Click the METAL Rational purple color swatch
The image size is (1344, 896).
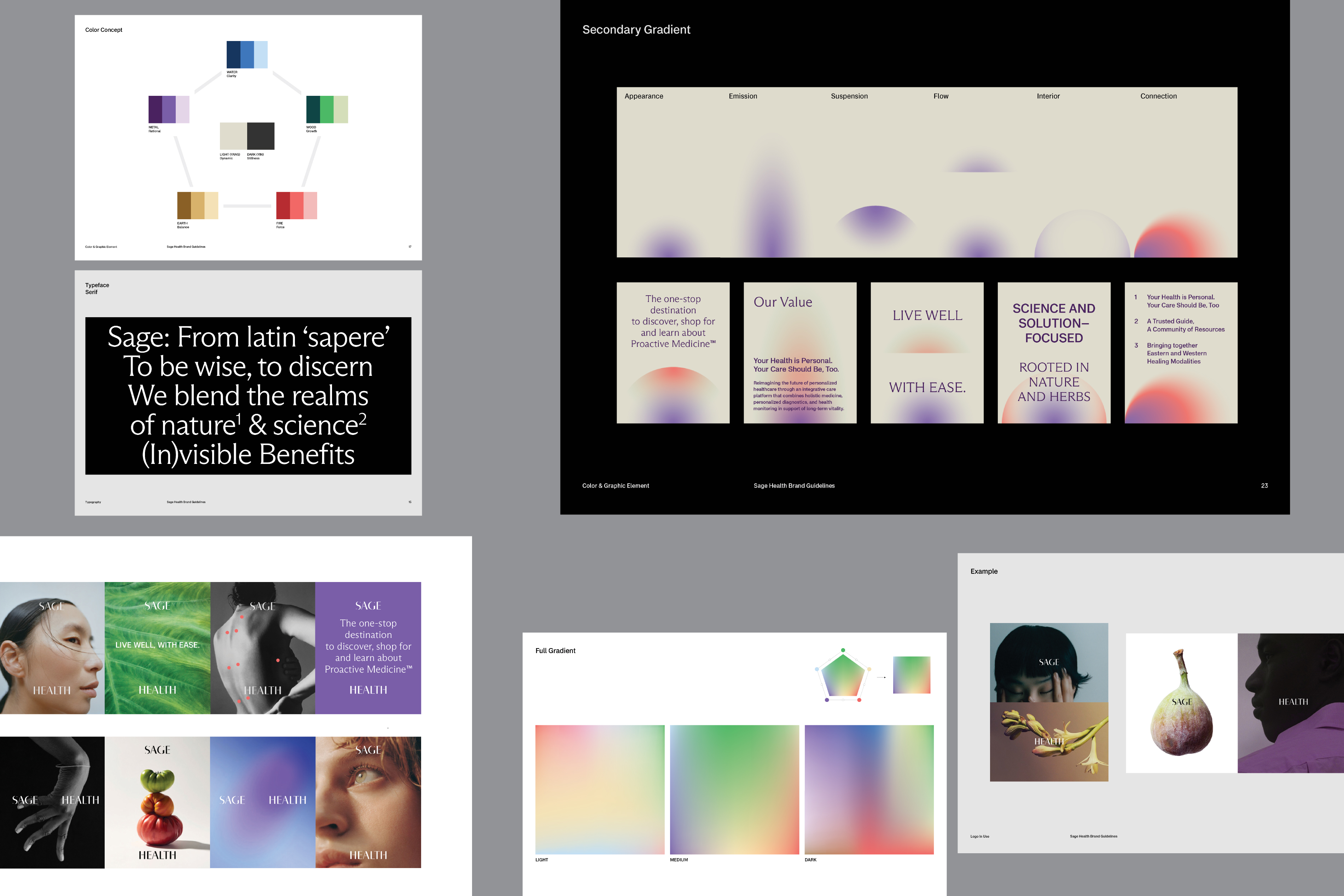click(169, 109)
